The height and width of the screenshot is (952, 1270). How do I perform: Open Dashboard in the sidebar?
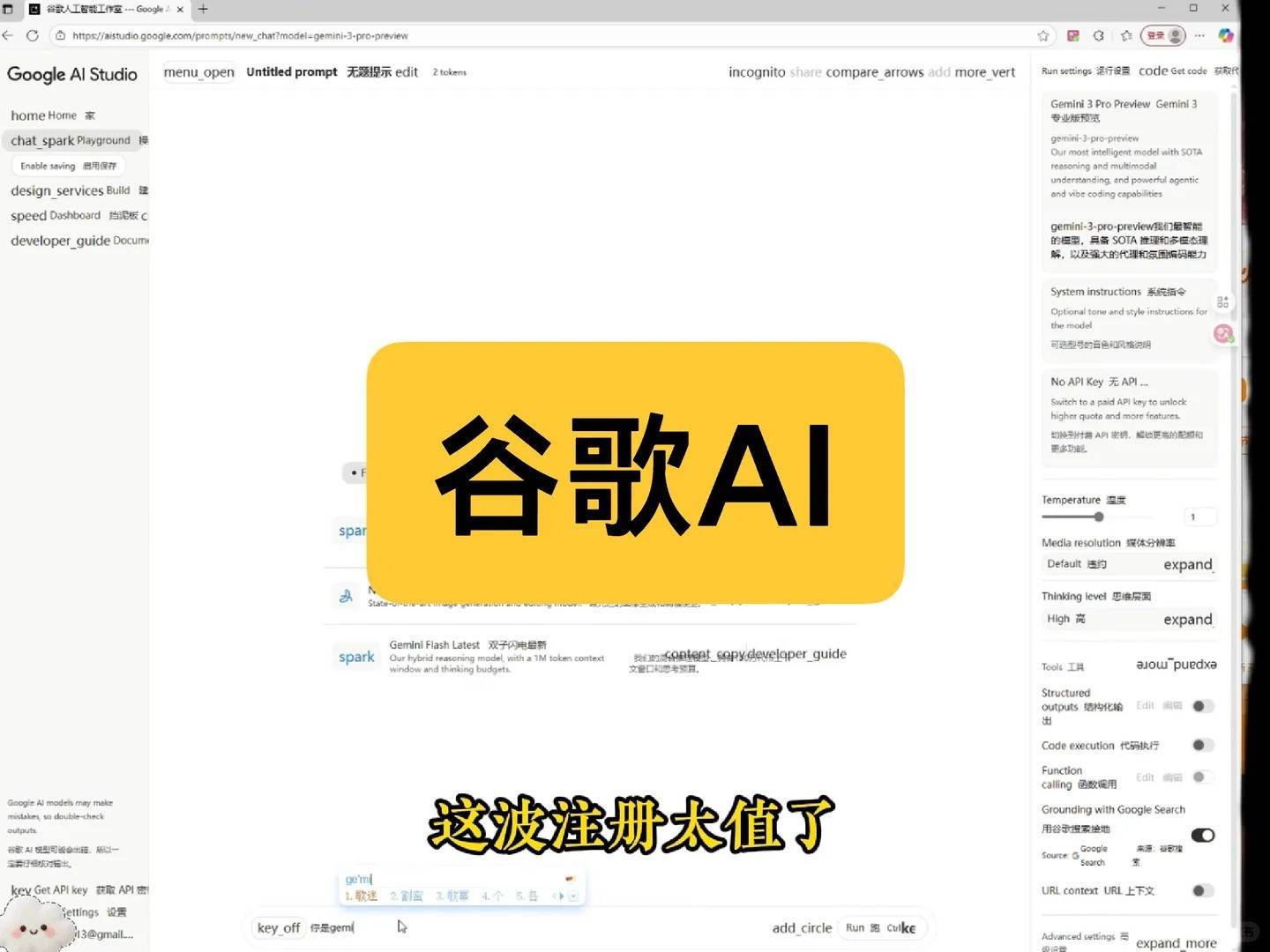pyautogui.click(x=78, y=215)
